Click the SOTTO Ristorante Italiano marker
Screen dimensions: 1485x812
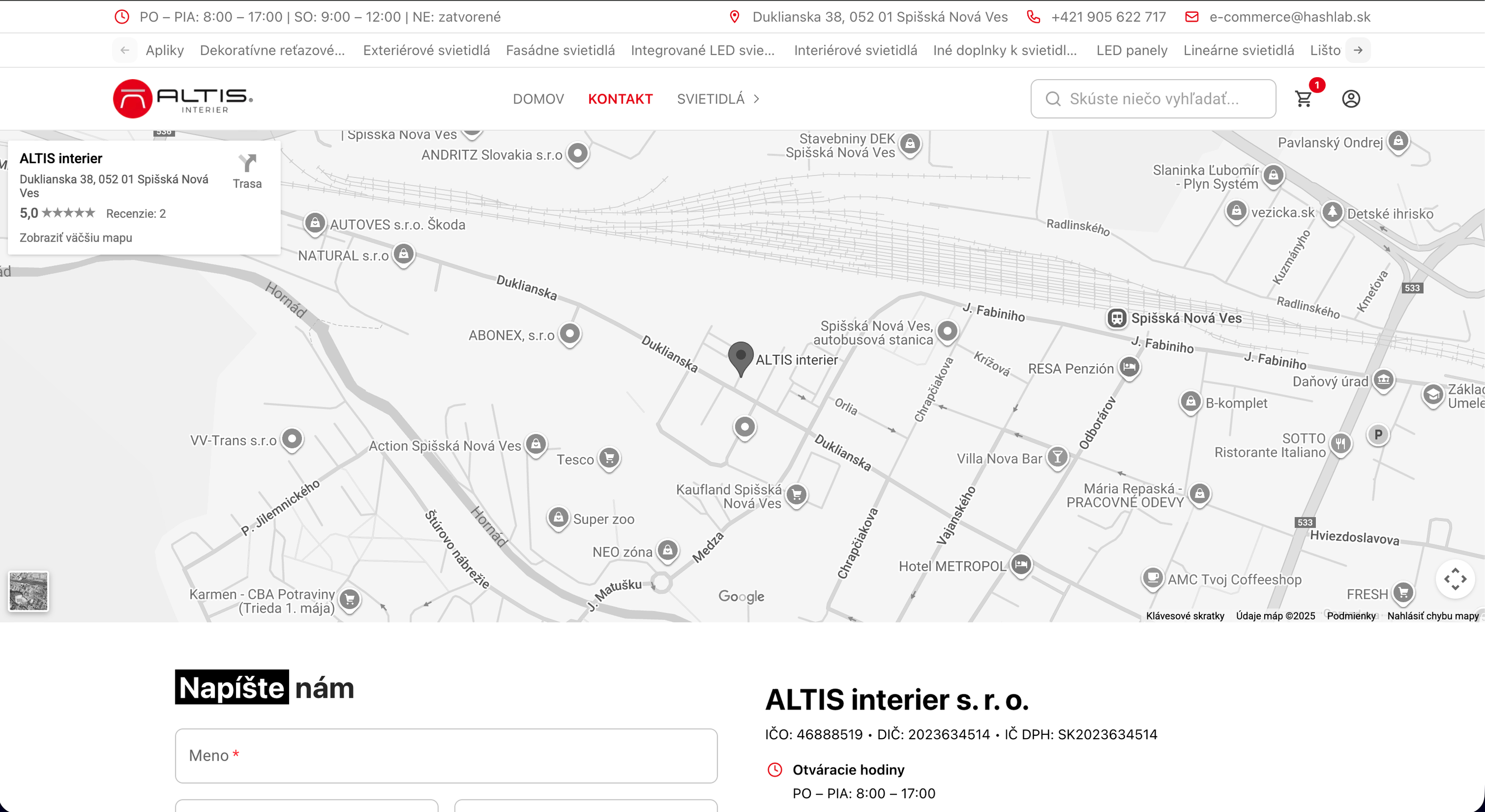[x=1341, y=444]
